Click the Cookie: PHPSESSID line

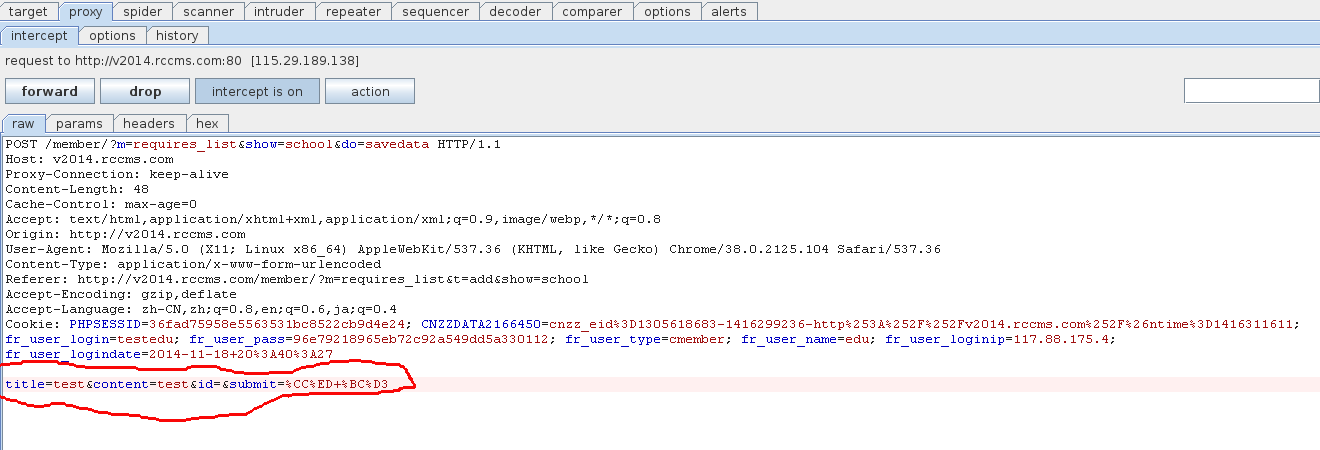click(x=653, y=324)
